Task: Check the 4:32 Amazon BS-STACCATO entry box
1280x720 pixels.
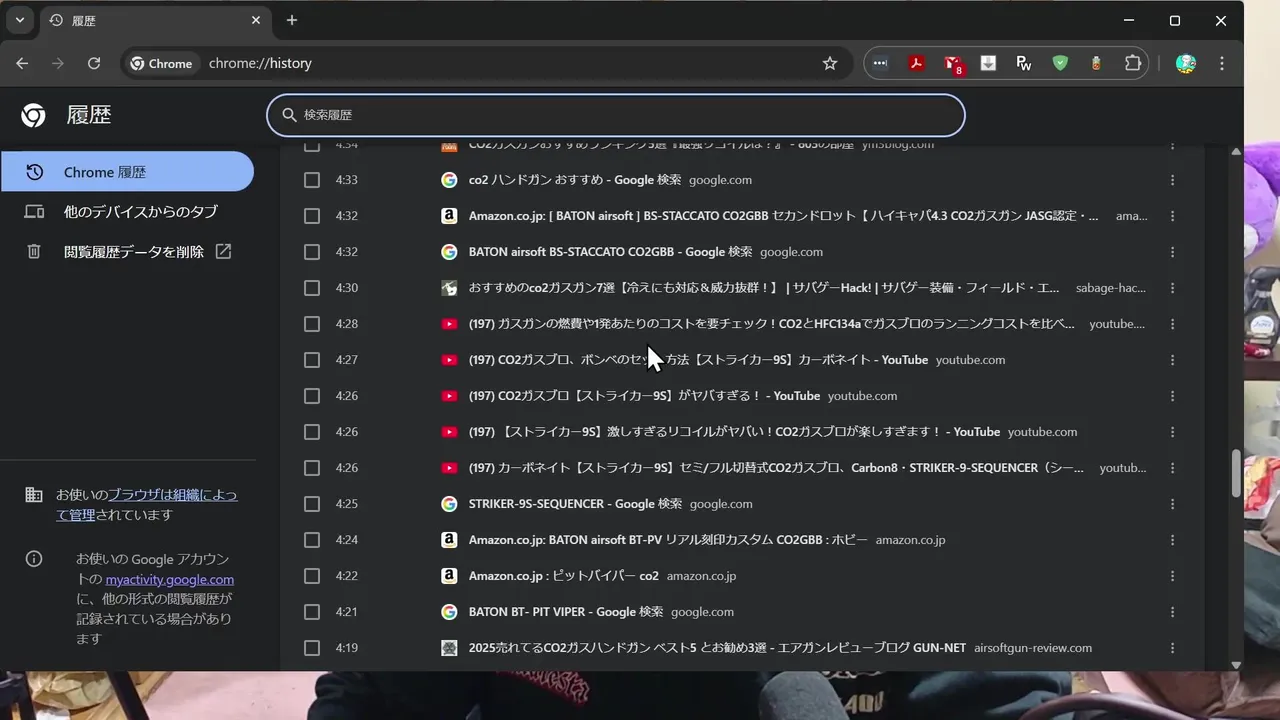Action: (312, 216)
